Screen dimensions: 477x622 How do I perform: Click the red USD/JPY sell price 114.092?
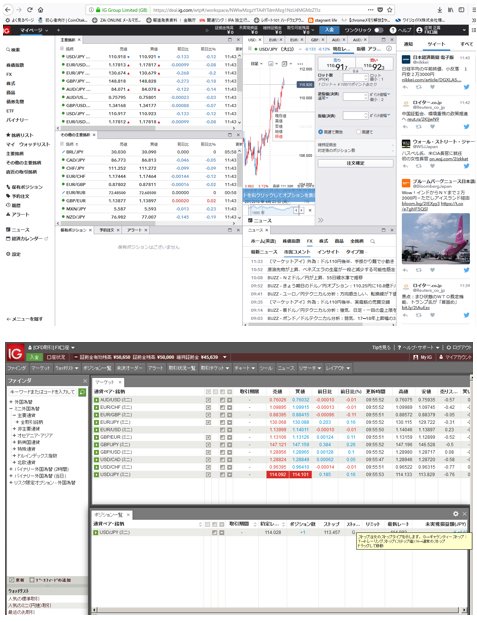pos(277,474)
